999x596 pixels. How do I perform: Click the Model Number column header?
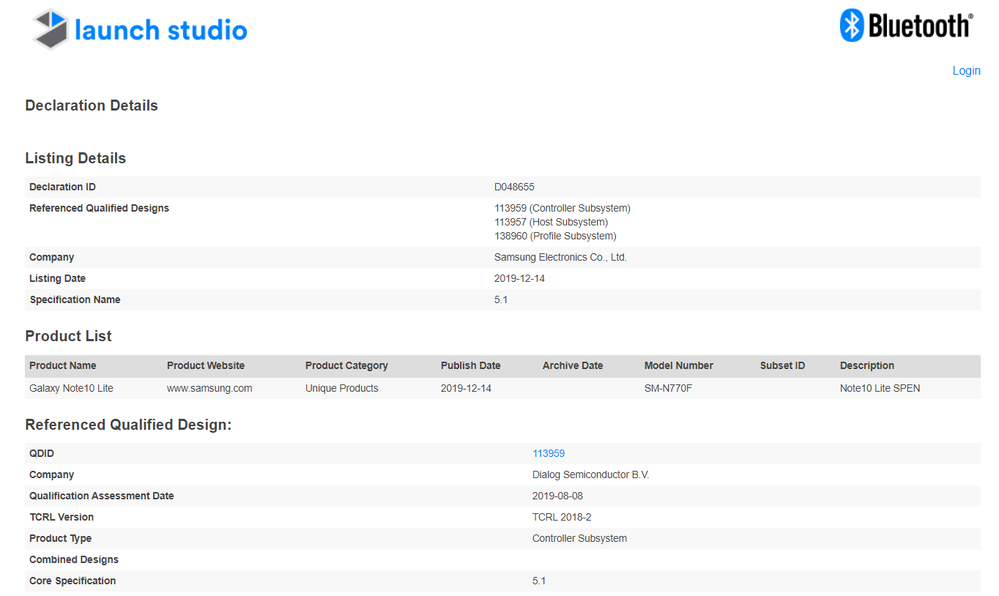coord(679,365)
